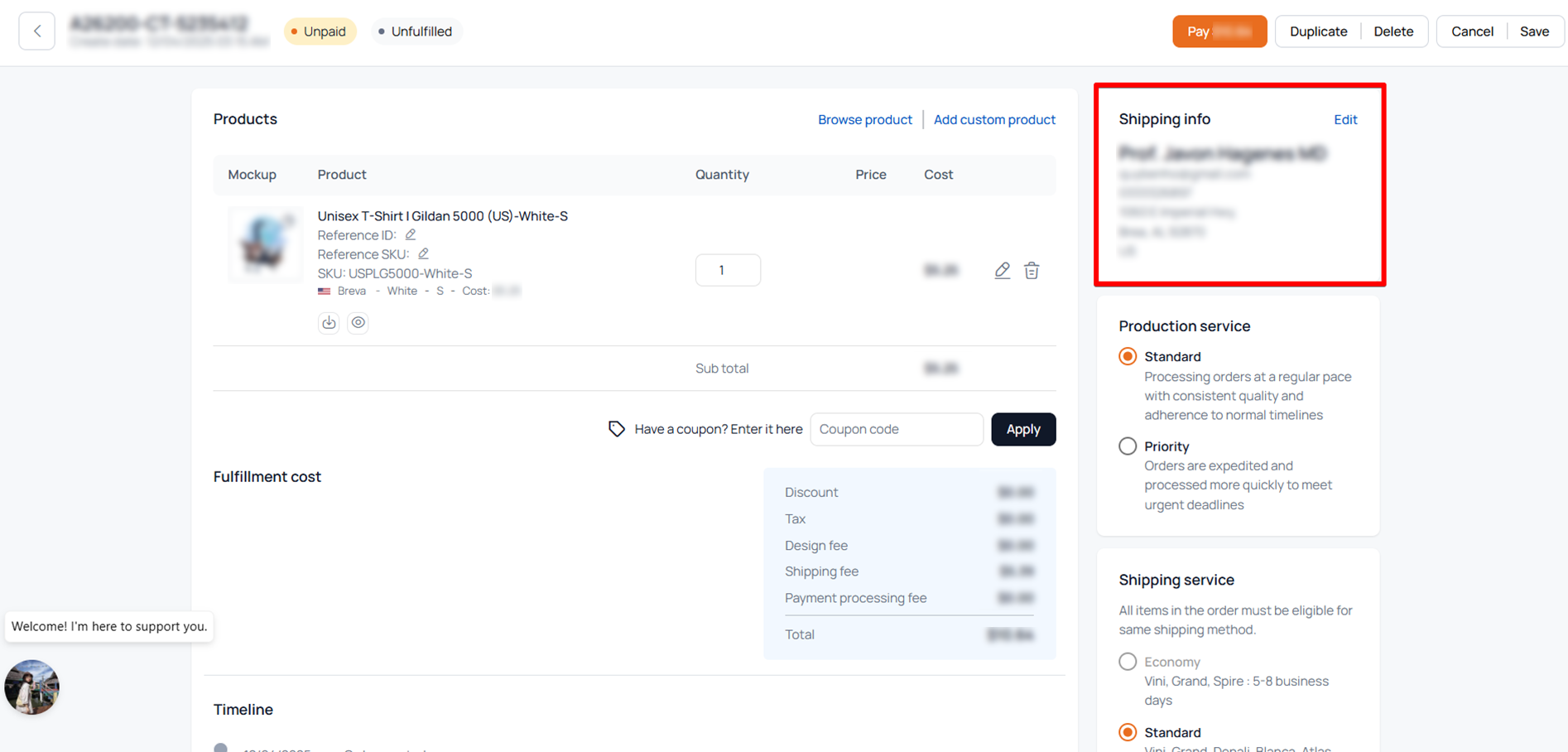Delete the T-shirt line item trash icon

click(x=1032, y=271)
